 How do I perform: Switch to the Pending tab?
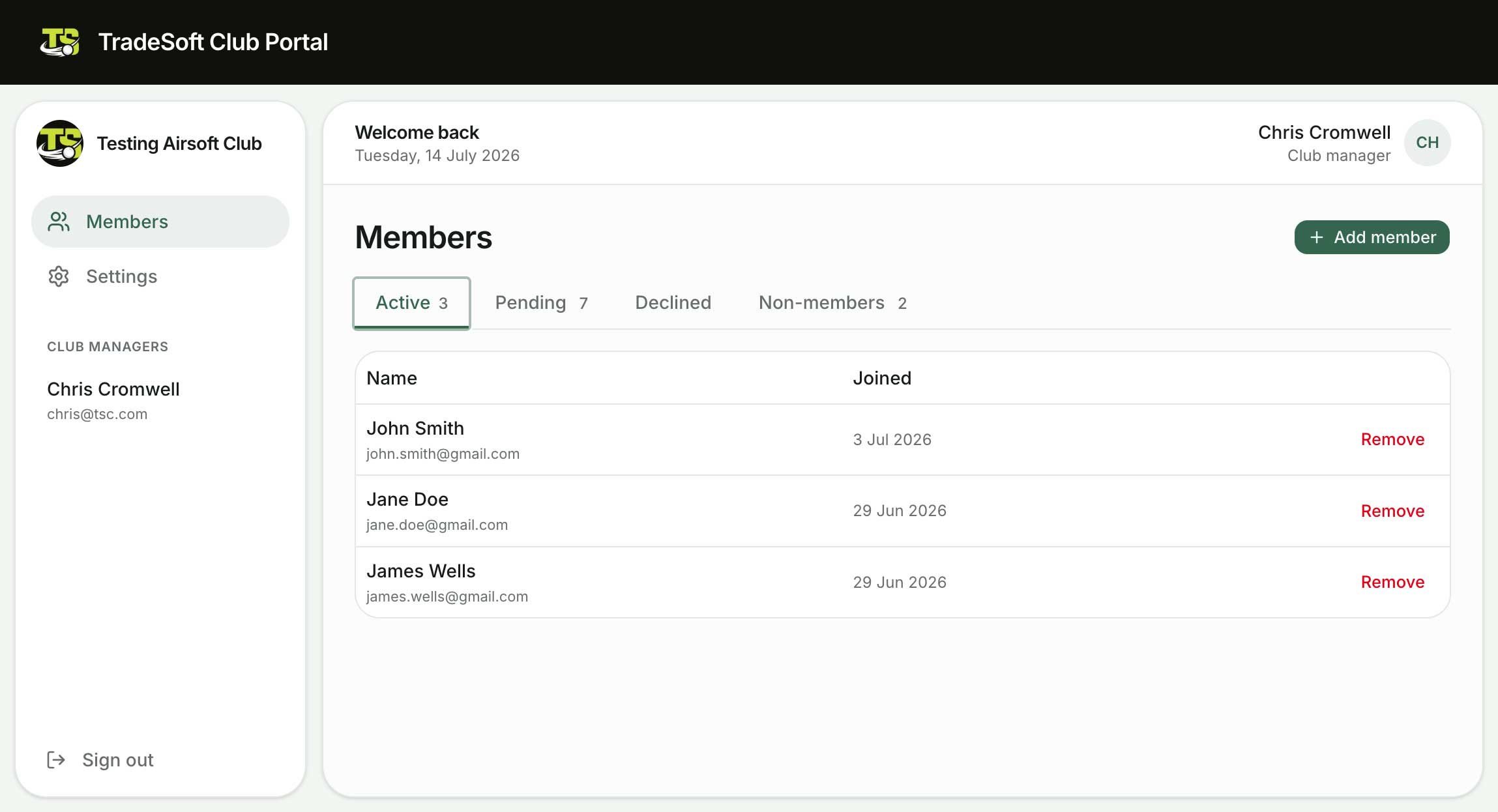point(542,303)
